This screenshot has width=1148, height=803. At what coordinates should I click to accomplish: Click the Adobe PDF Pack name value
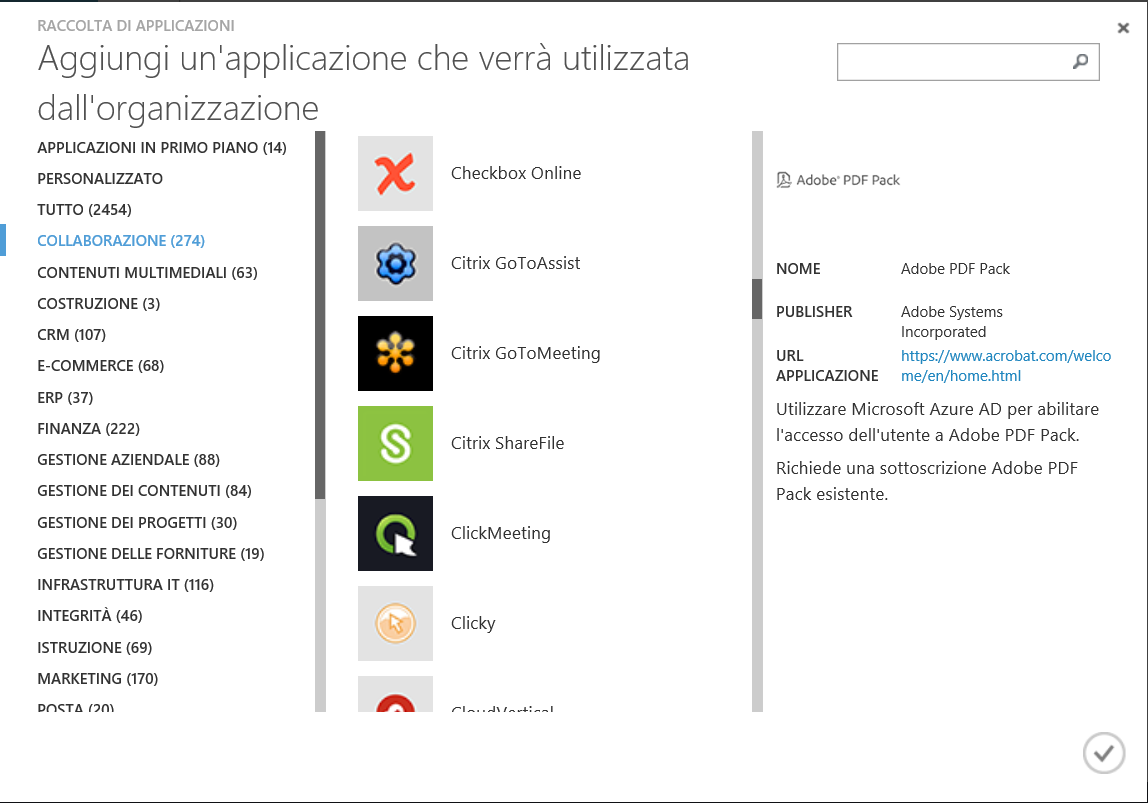[x=955, y=269]
